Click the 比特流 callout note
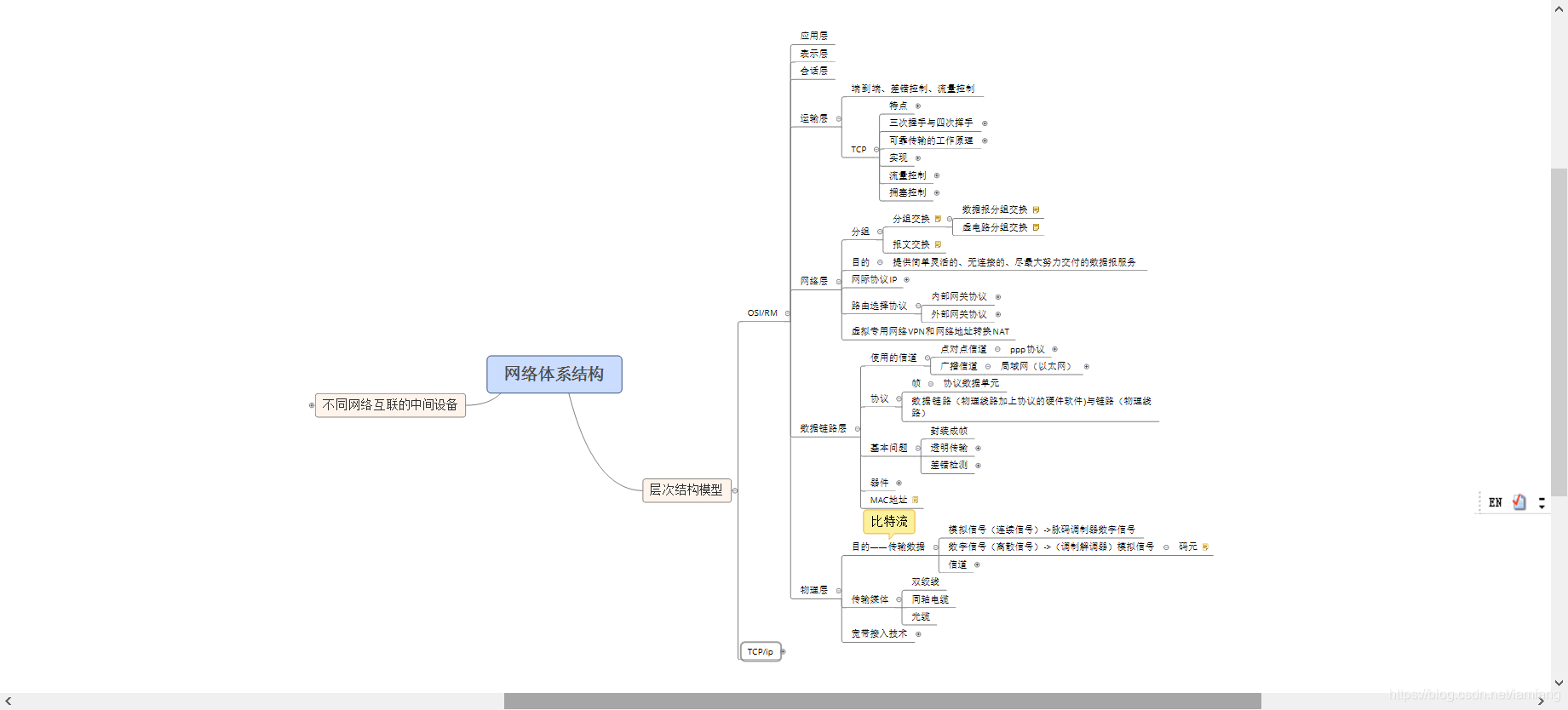The height and width of the screenshot is (710, 1568). 889,521
